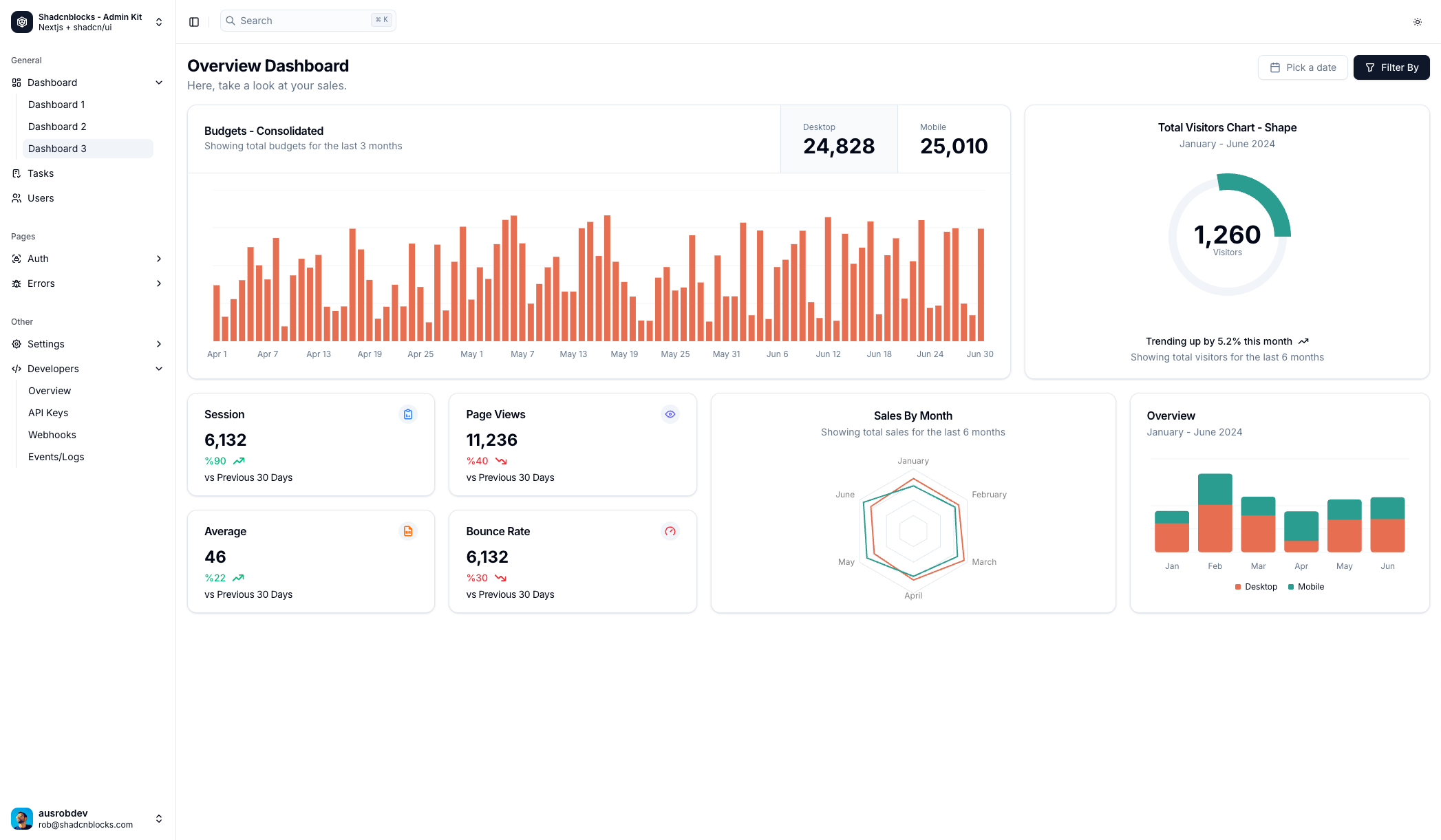Viewport: 1441px width, 840px height.
Task: Open the API Keys page
Action: coord(88,413)
